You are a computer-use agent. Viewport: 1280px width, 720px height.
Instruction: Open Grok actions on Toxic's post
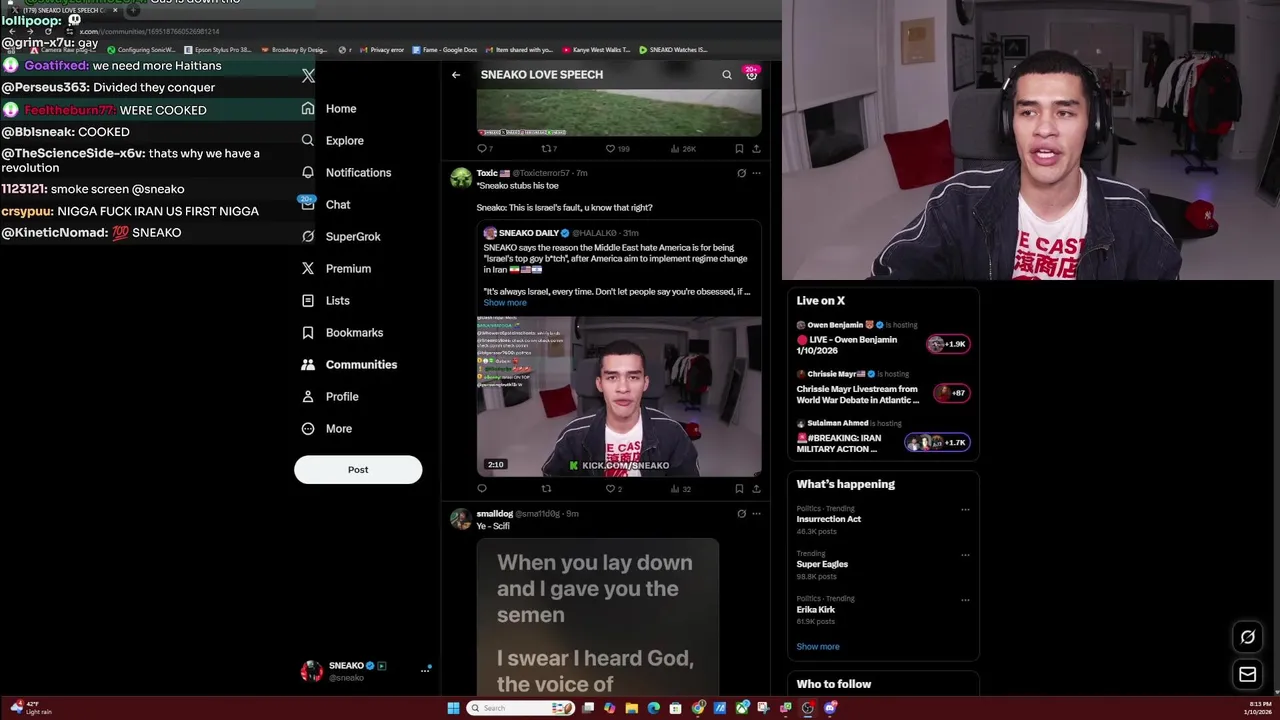741,173
